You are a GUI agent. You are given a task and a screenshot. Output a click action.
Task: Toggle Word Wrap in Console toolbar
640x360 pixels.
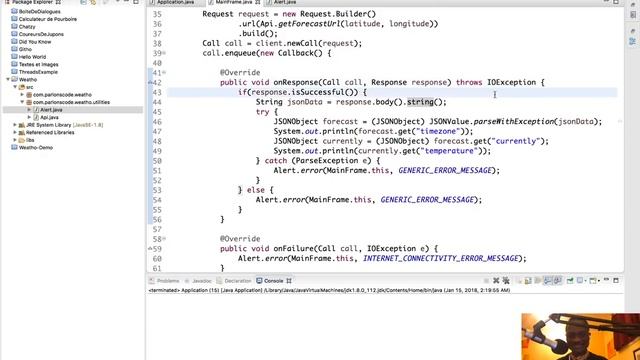click(x=538, y=280)
